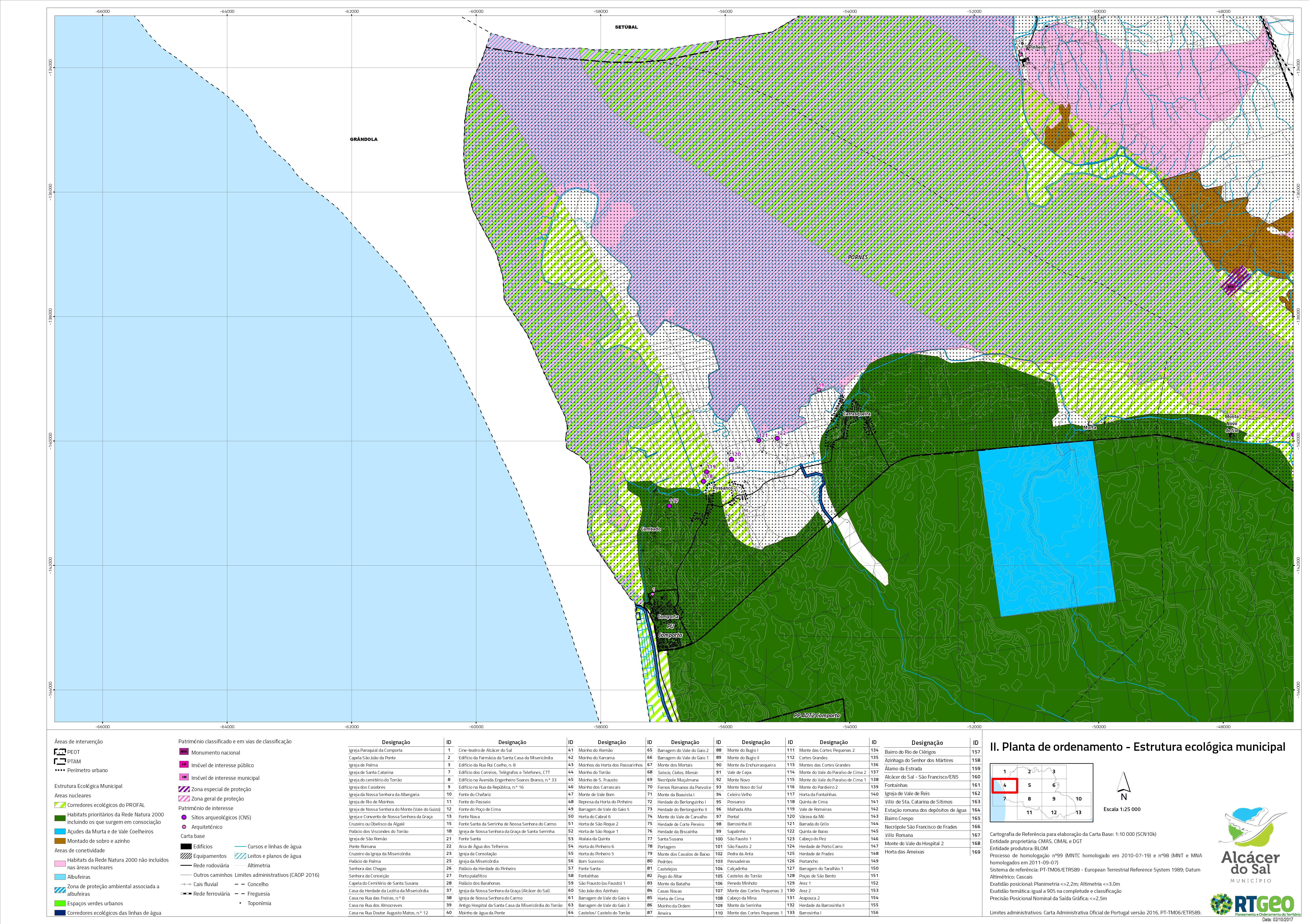Select archaeological site marker 118 on the map
The width and height of the screenshot is (1309, 924).
(704, 482)
